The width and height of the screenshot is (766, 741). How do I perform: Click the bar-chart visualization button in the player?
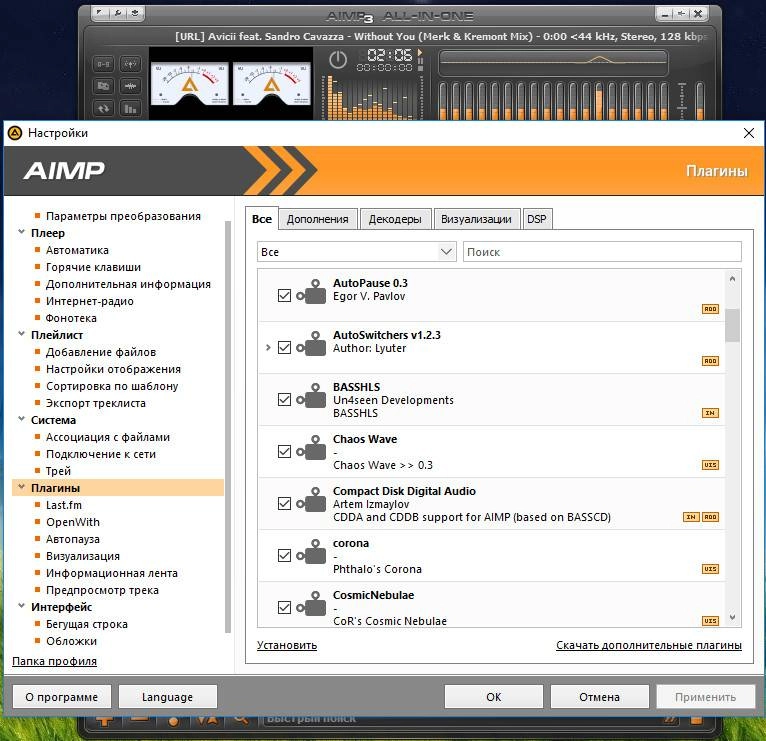click(x=130, y=108)
